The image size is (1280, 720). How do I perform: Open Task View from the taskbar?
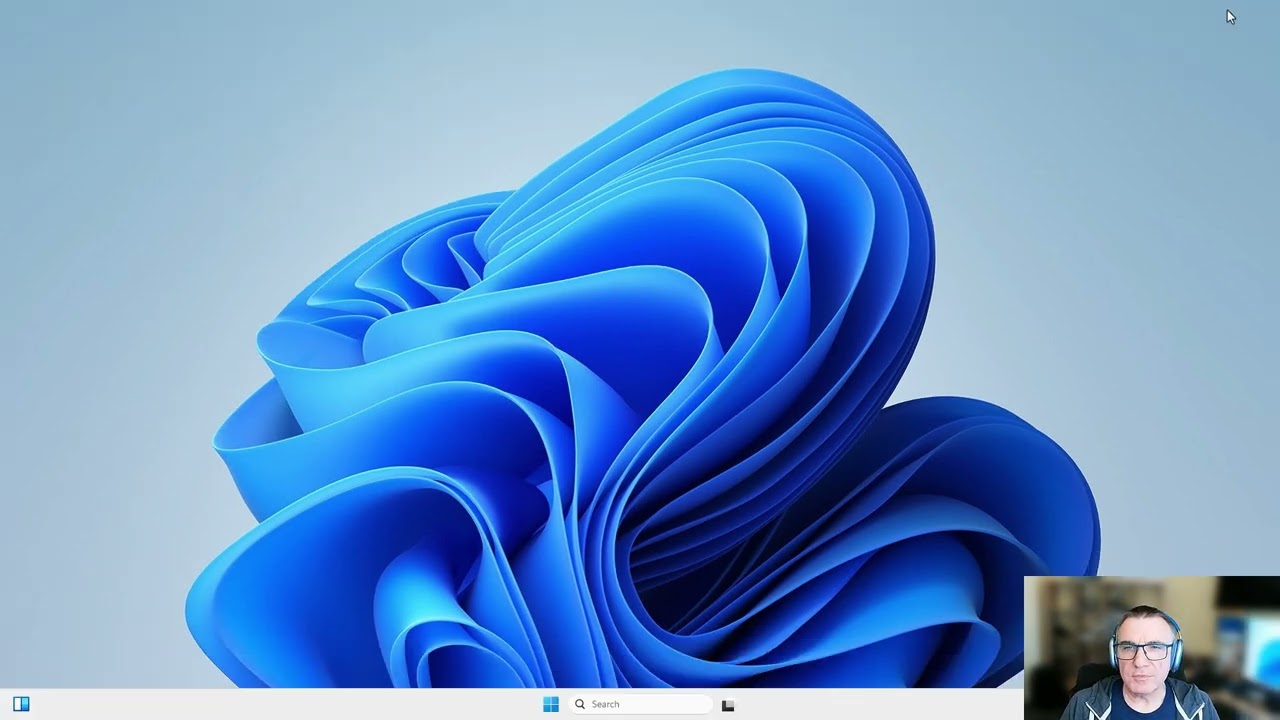point(728,705)
